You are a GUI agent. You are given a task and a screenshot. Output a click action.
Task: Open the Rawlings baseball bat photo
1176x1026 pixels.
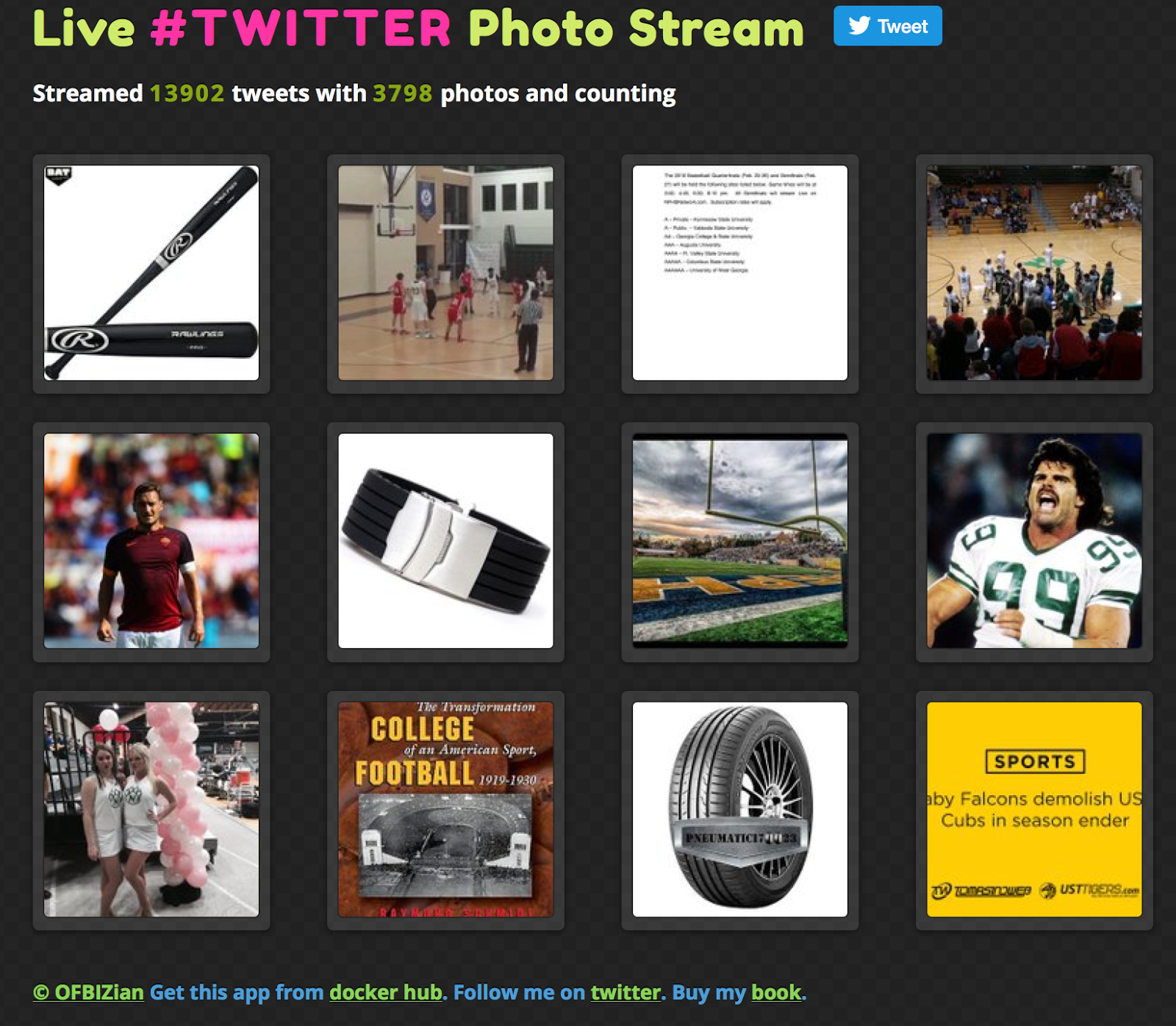tap(151, 272)
